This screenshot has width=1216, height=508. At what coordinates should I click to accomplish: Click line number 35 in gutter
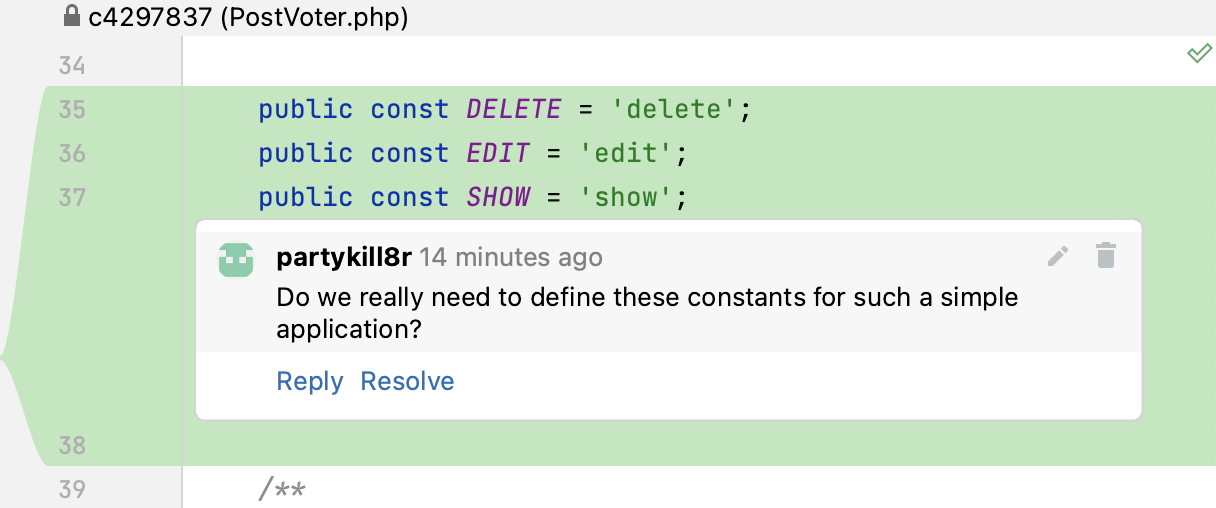(71, 109)
